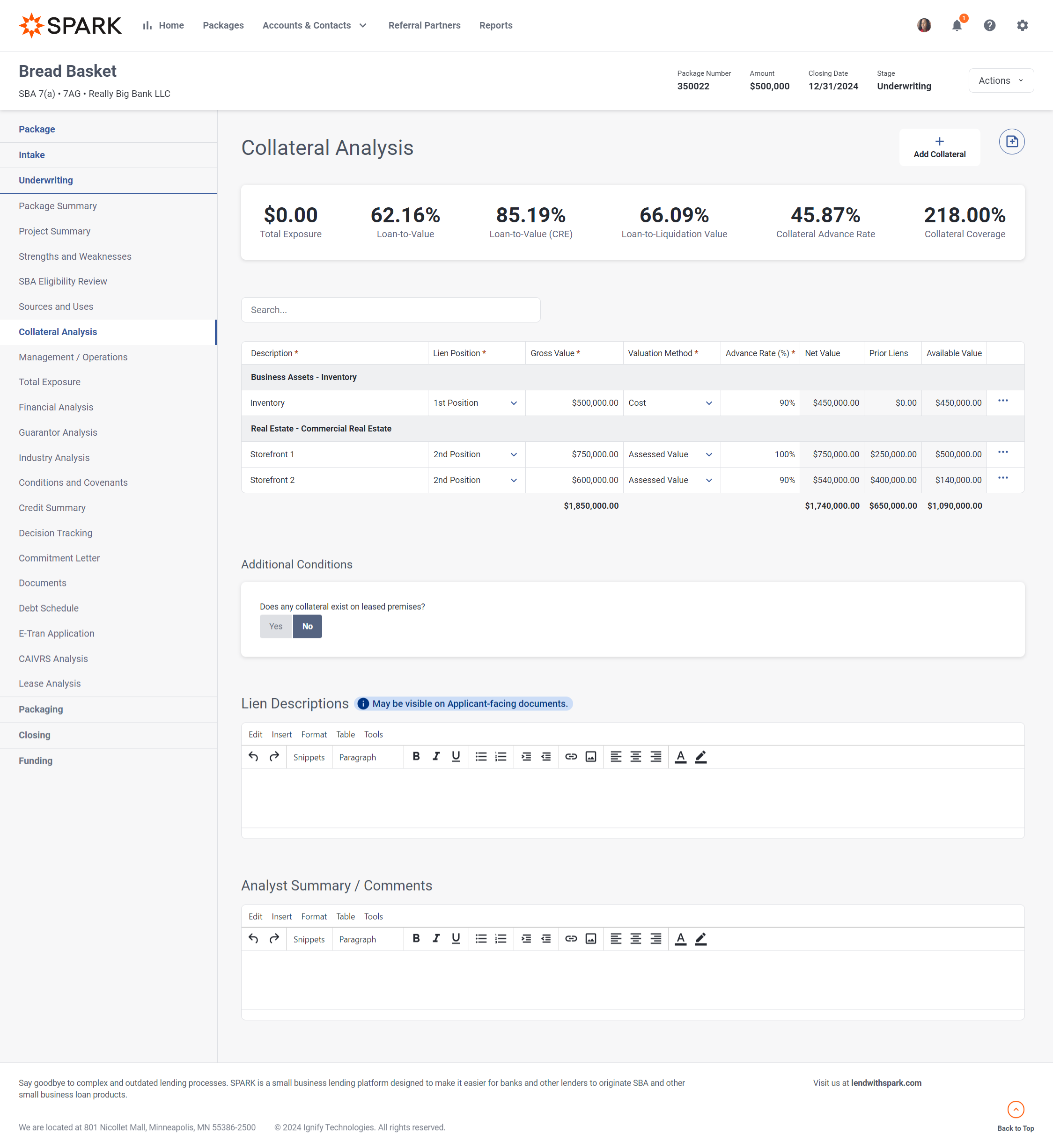
Task: Click the Storefront 1 gross value field
Action: click(x=574, y=454)
